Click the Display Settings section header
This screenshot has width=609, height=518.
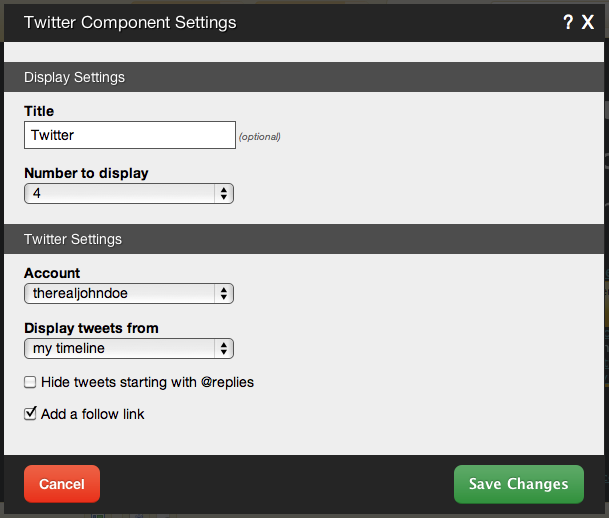[x=74, y=77]
